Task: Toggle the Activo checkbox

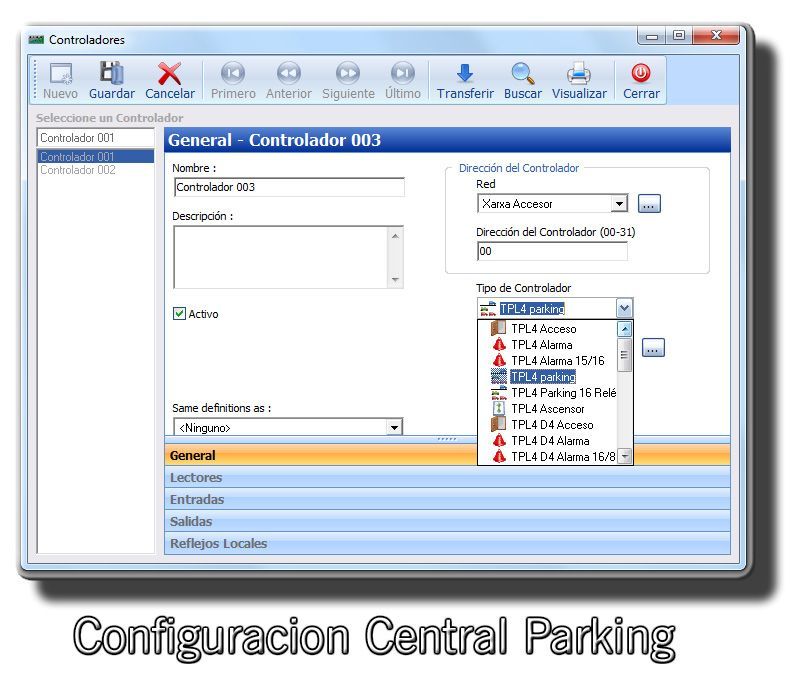Action: coord(179,313)
